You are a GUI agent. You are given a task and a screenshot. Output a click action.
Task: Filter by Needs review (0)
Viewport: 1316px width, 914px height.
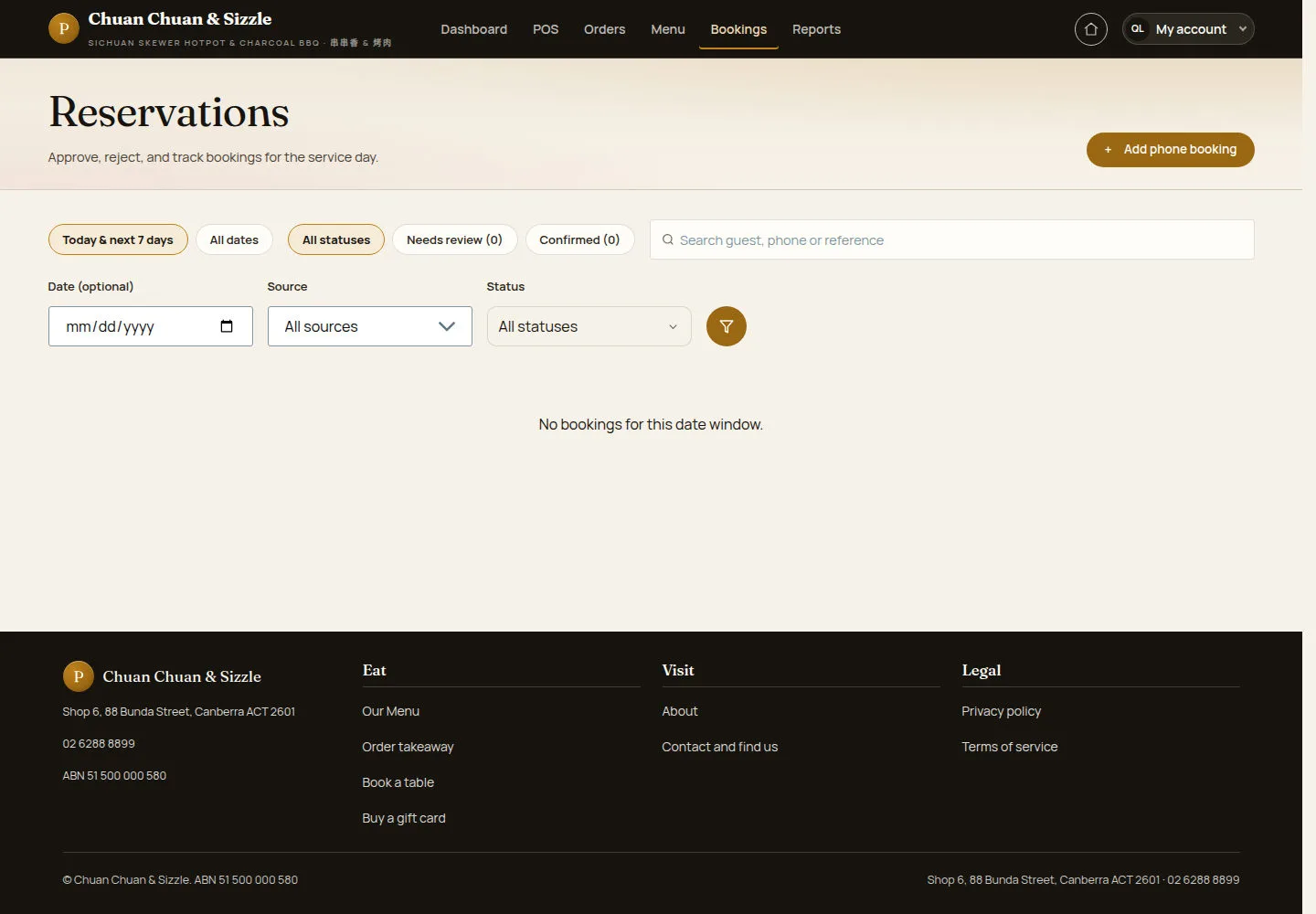click(x=454, y=239)
